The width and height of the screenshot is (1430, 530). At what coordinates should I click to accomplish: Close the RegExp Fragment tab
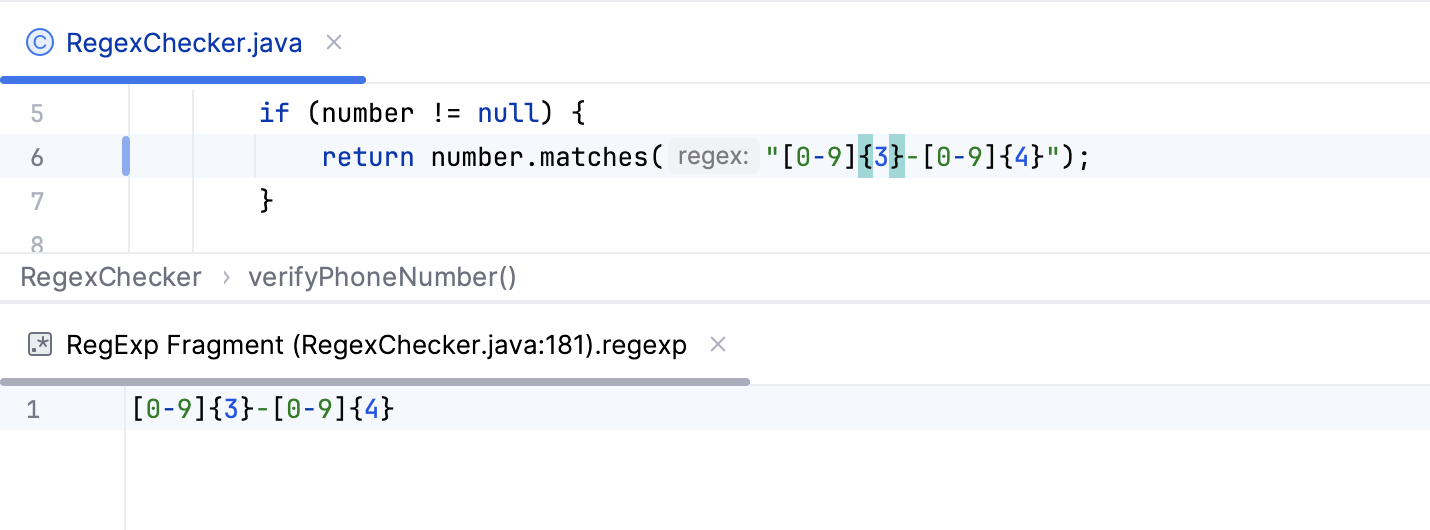[x=717, y=345]
